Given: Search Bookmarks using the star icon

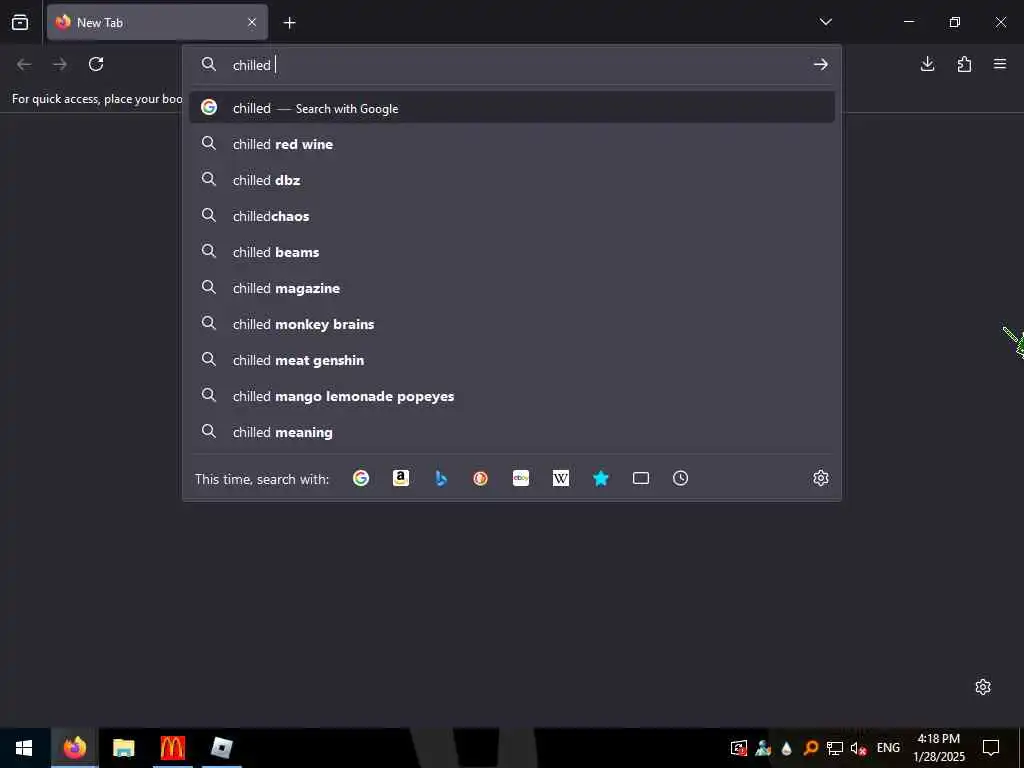Looking at the screenshot, I should (x=601, y=478).
